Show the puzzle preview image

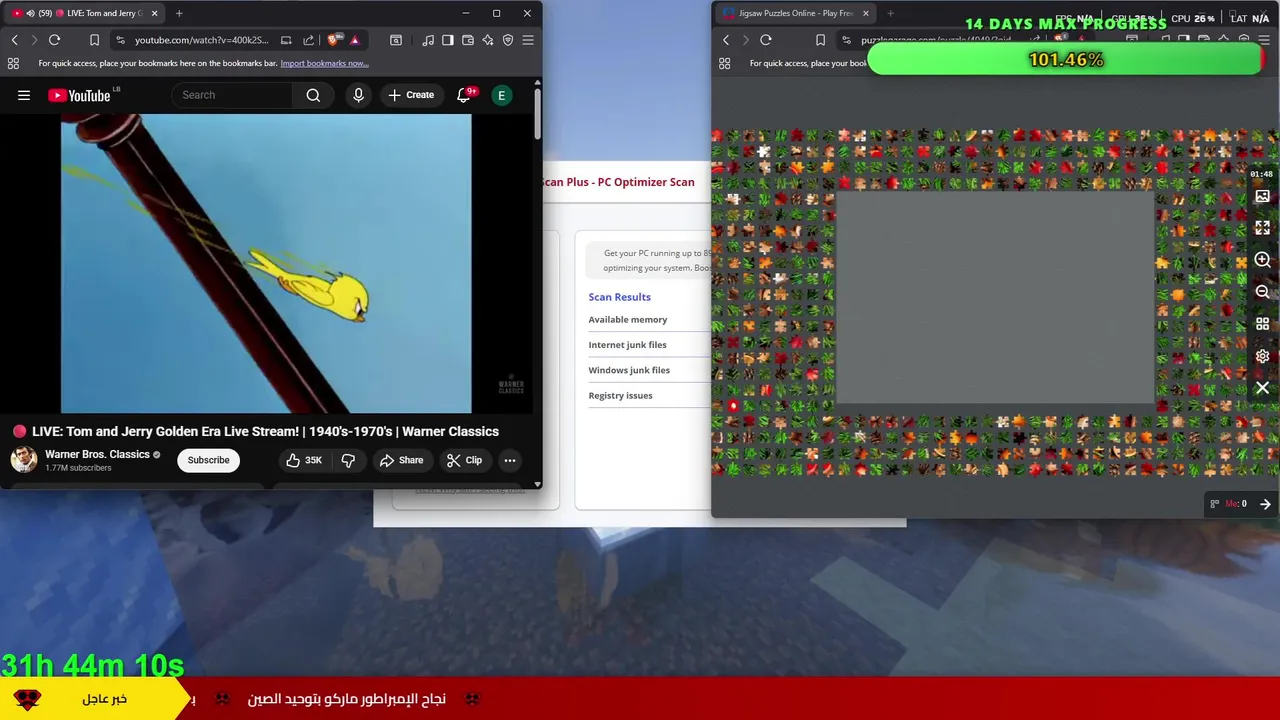1262,196
